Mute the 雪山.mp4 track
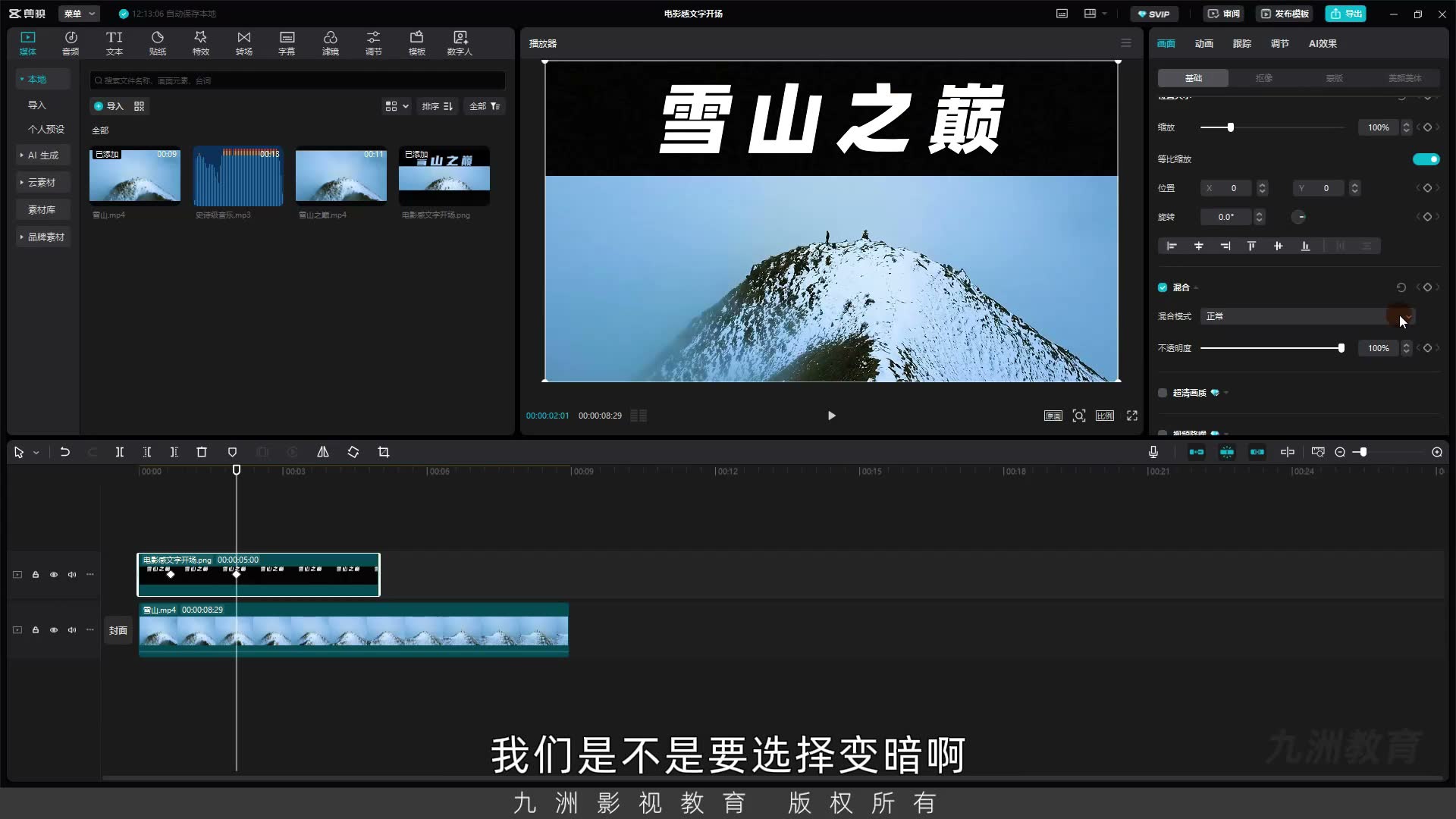 [72, 630]
